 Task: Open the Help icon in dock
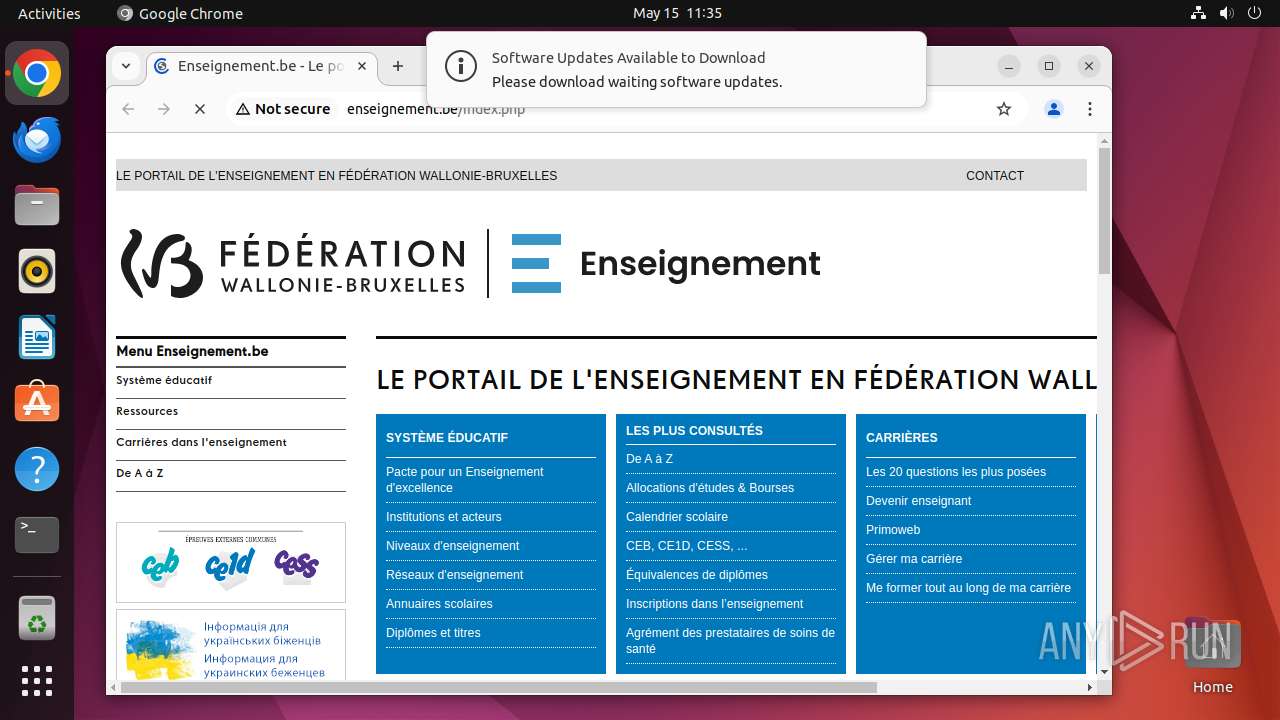click(x=37, y=469)
